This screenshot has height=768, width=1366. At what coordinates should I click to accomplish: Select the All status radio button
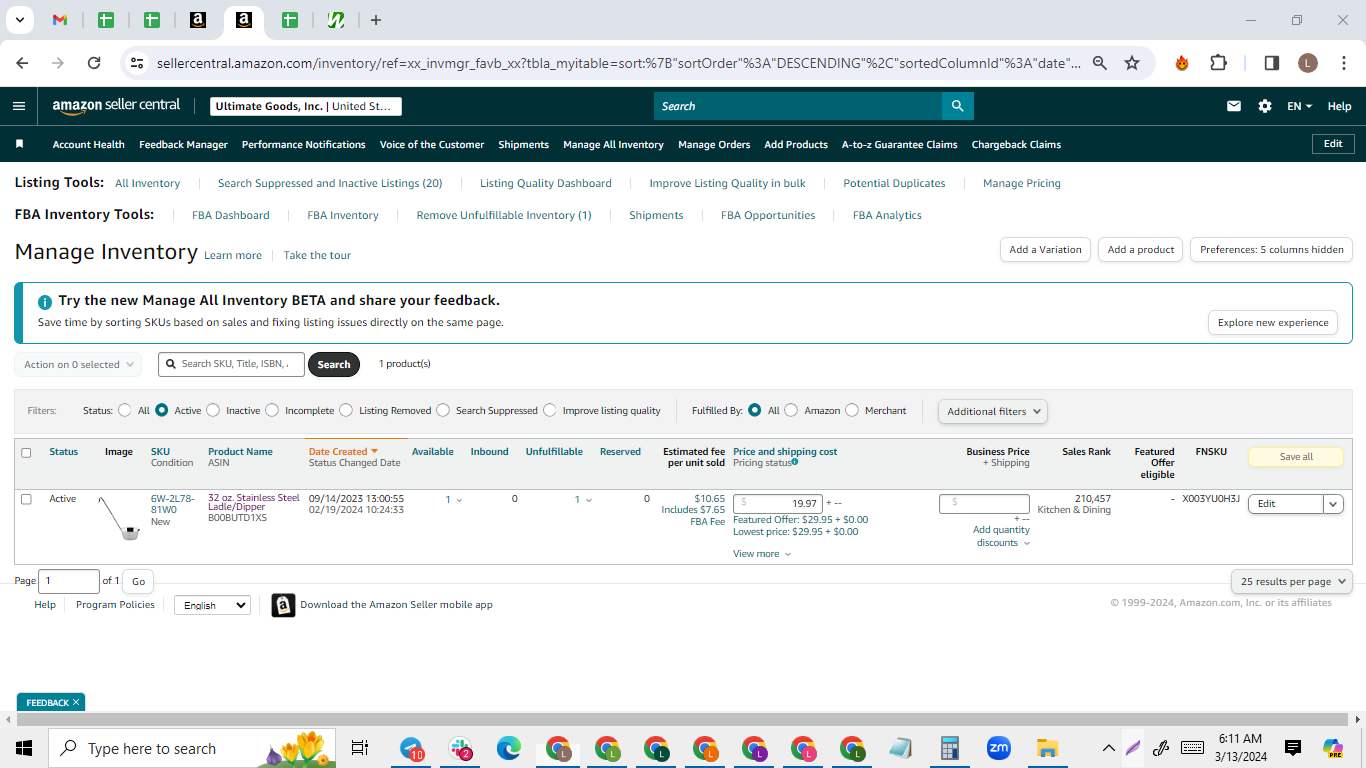tap(125, 410)
